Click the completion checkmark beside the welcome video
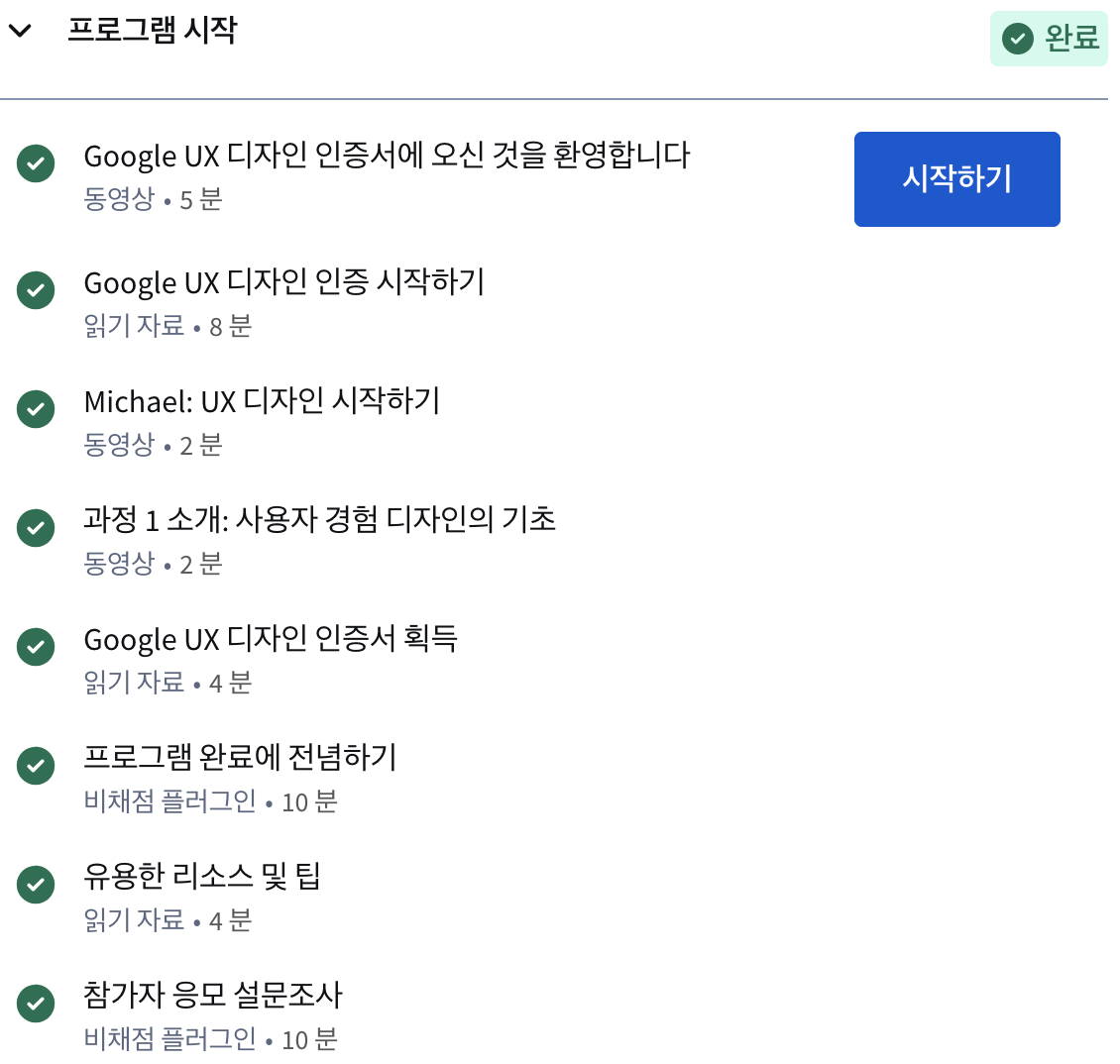Image resolution: width=1120 pixels, height=1064 pixels. (x=36, y=163)
